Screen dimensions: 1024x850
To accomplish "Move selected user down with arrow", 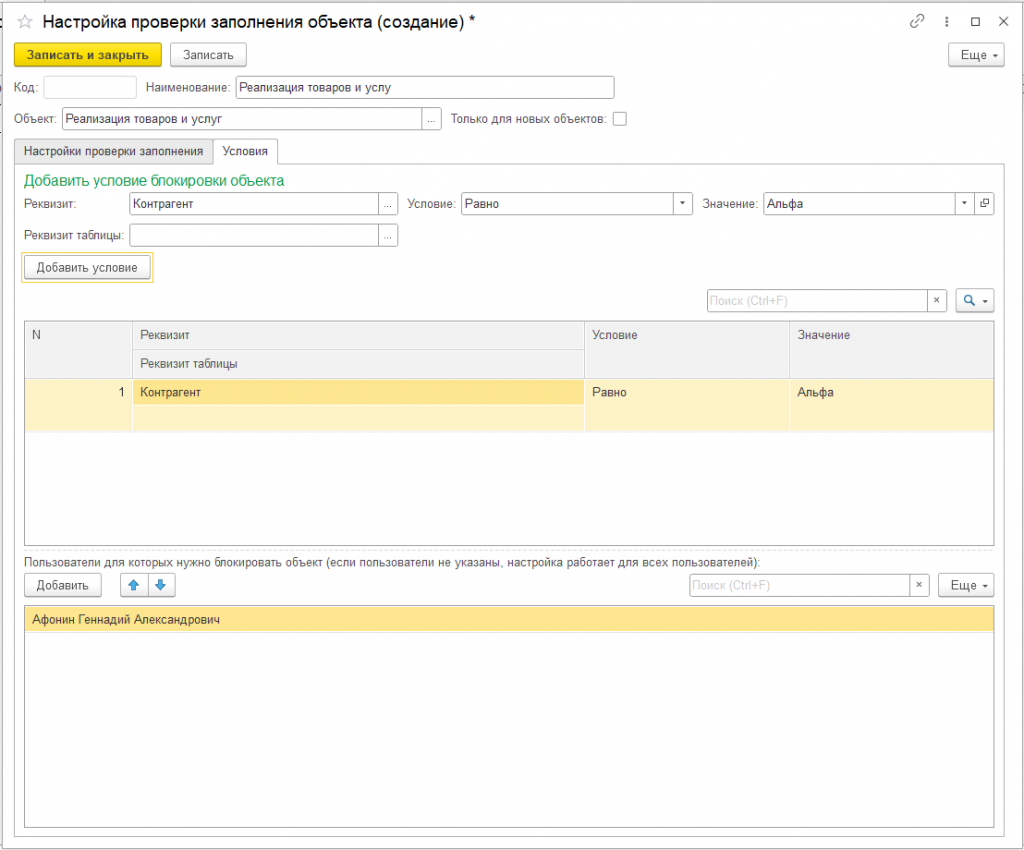I will 160,585.
